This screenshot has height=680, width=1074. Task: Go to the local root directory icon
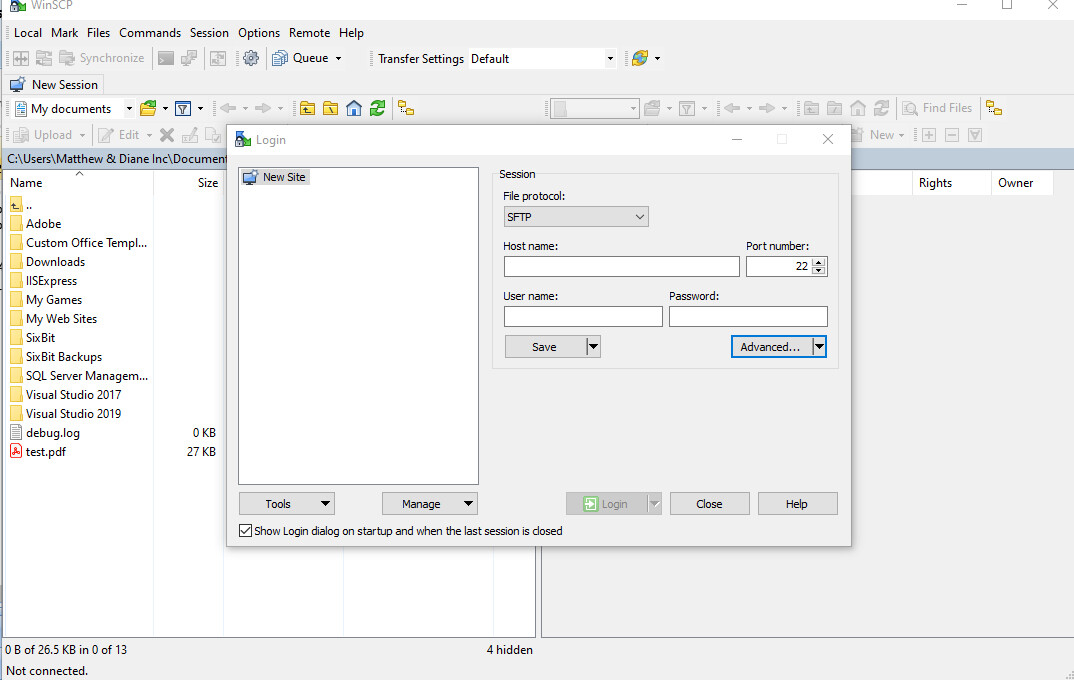[331, 108]
